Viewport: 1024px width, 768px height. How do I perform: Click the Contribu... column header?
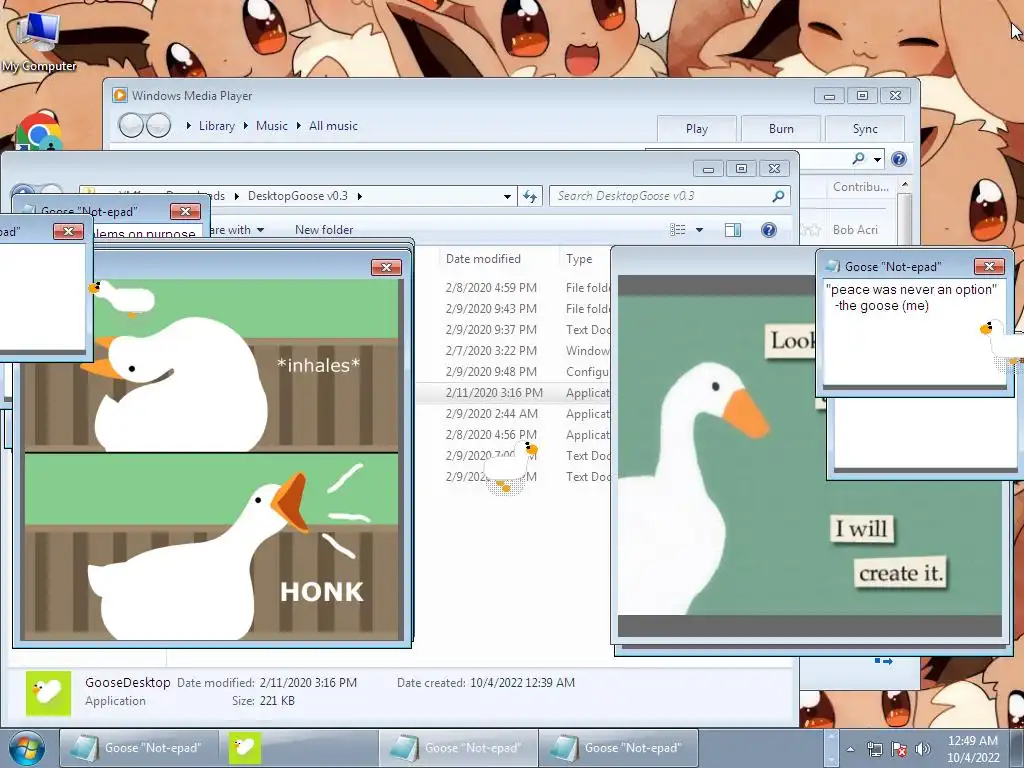point(861,187)
